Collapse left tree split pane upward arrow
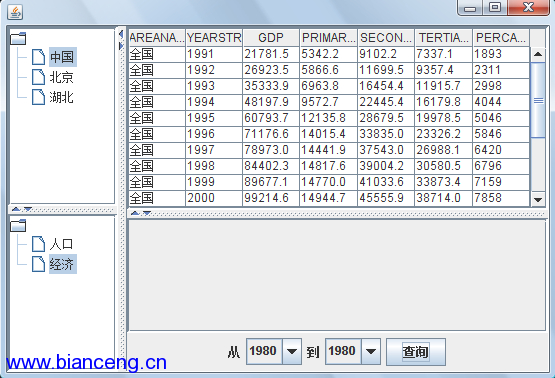This screenshot has width=555, height=378. pyautogui.click(x=16, y=210)
